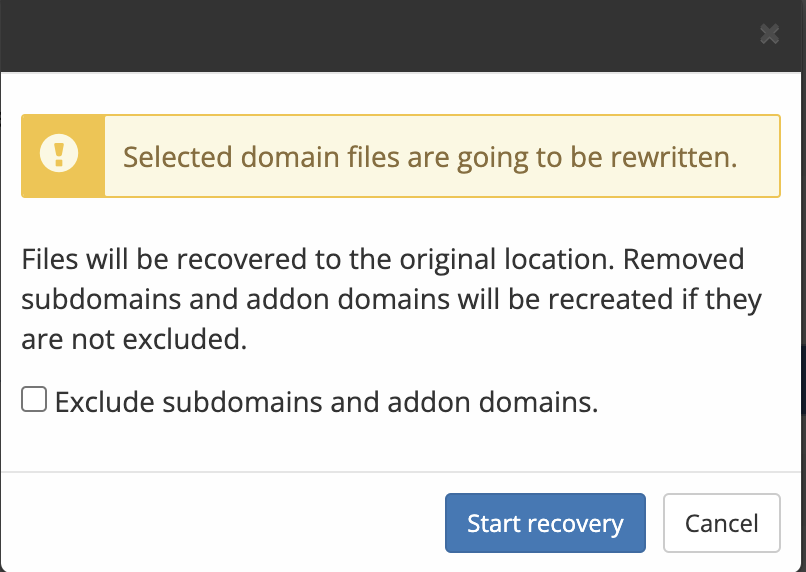Viewport: 806px width, 572px height.
Task: Click the text 'are not excluded.'
Action: point(134,339)
